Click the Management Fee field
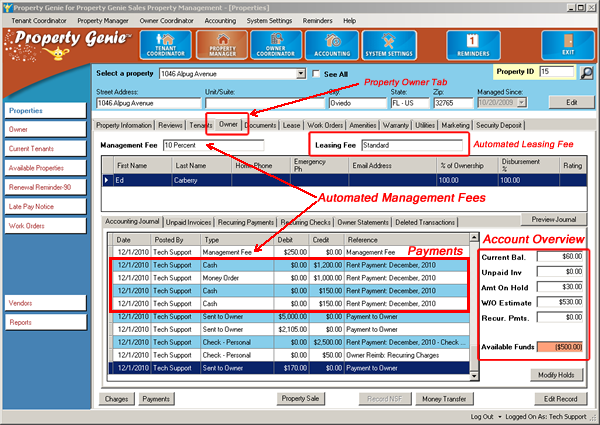The width and height of the screenshot is (600, 425). tap(214, 145)
